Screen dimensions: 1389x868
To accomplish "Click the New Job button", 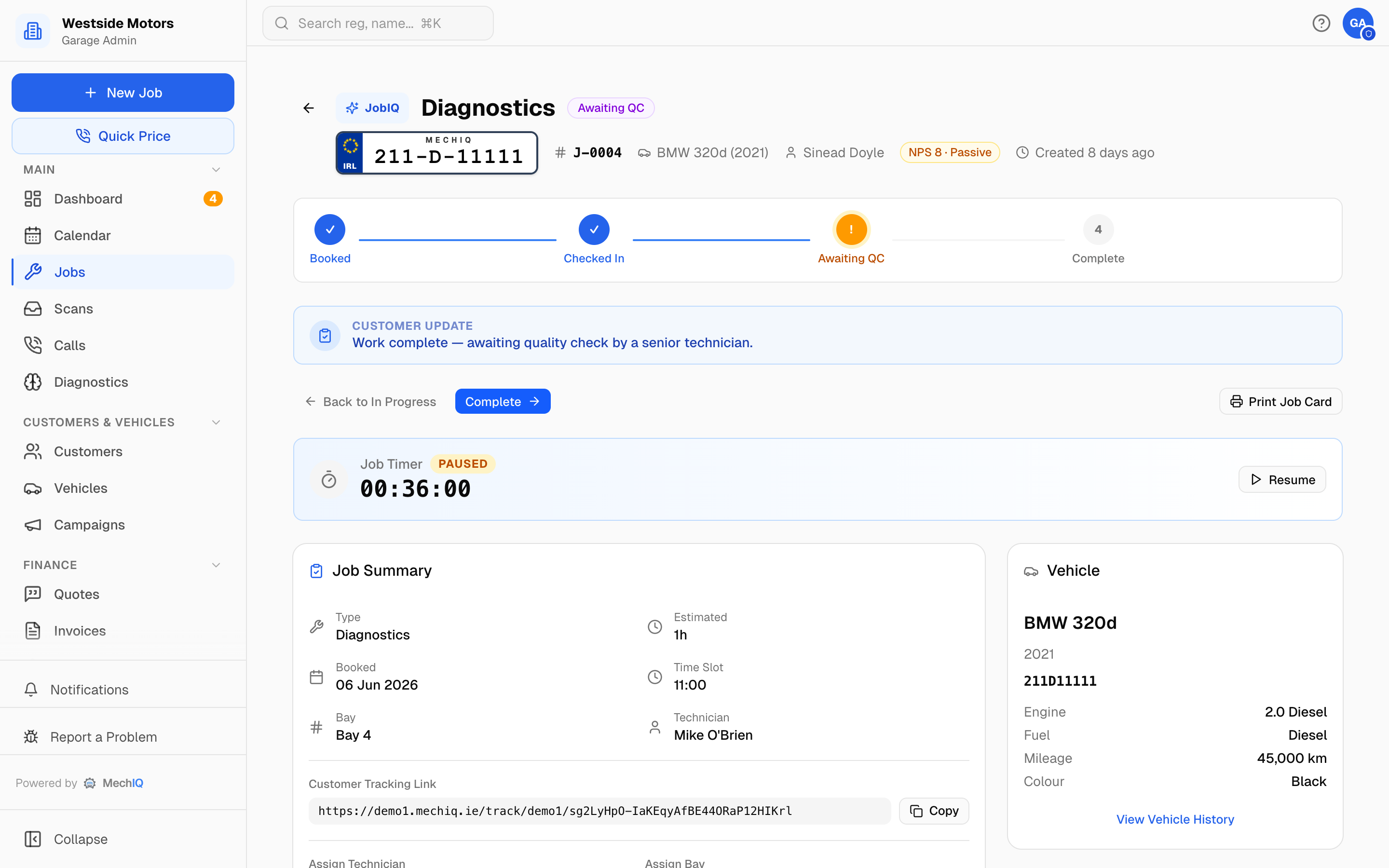I will 123,93.
